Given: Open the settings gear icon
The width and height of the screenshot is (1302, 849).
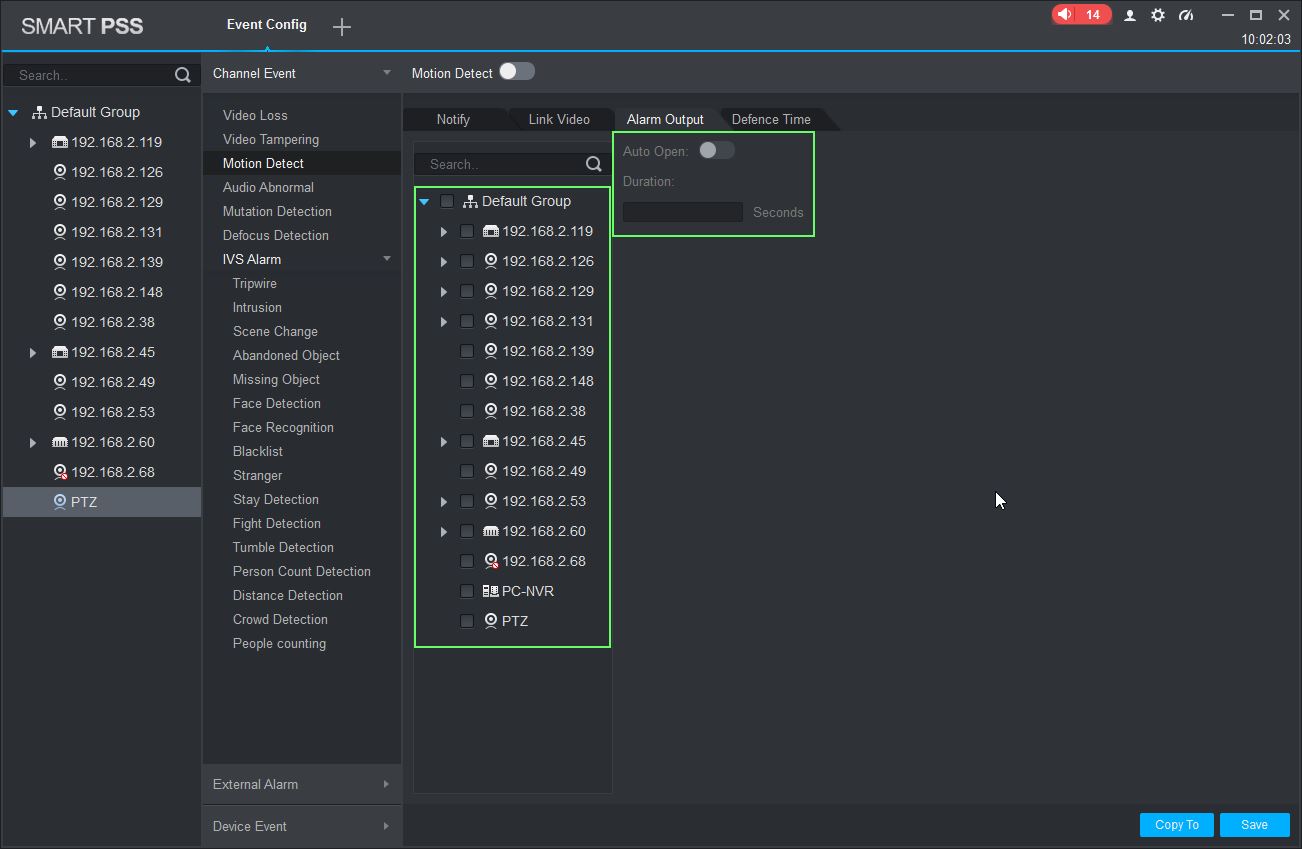Looking at the screenshot, I should (x=1158, y=15).
